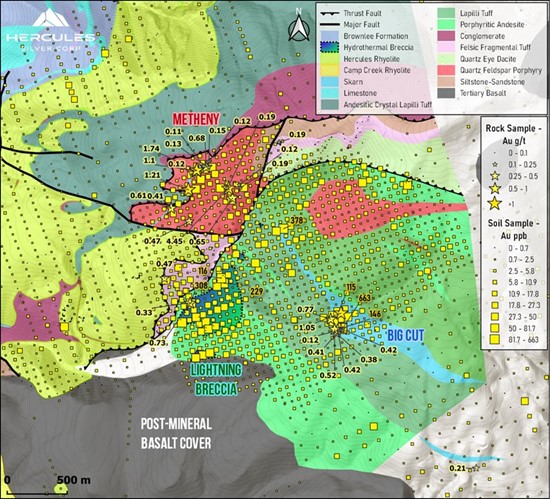This screenshot has width=550, height=499.
Task: Click the Thrust Fault line symbol in legend
Action: [x=330, y=13]
